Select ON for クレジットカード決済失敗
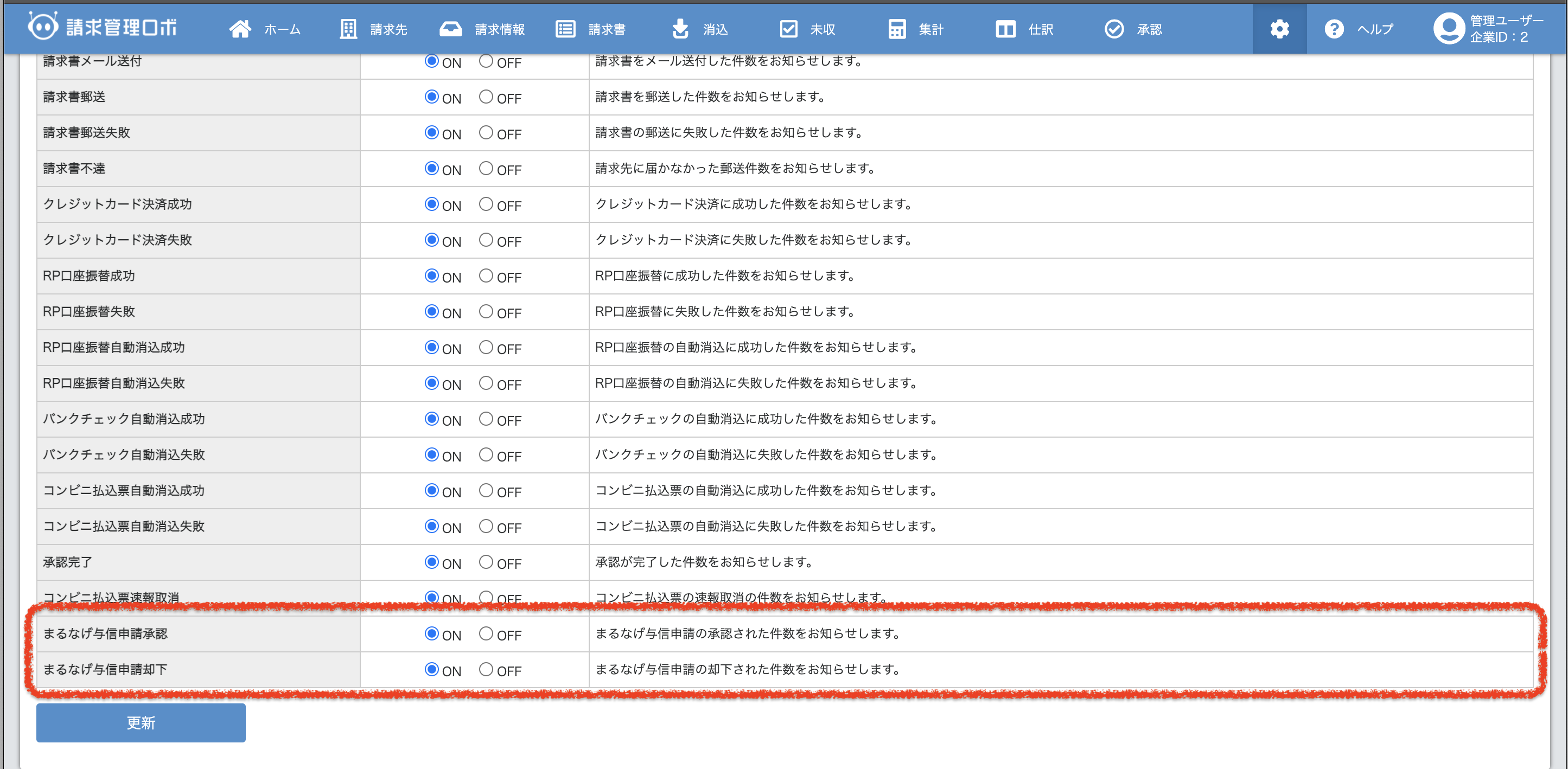1568x769 pixels. pyautogui.click(x=431, y=240)
